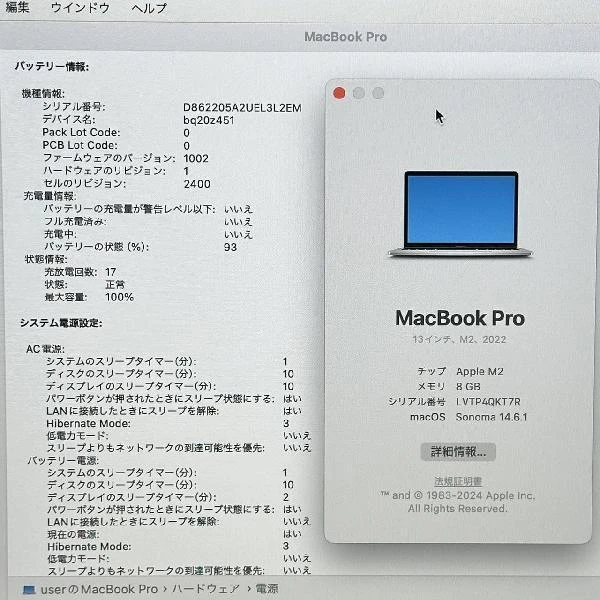This screenshot has height=600, width=600.
Task: Click serial number LVTP4QKT7R in About window
Action: click(x=488, y=402)
